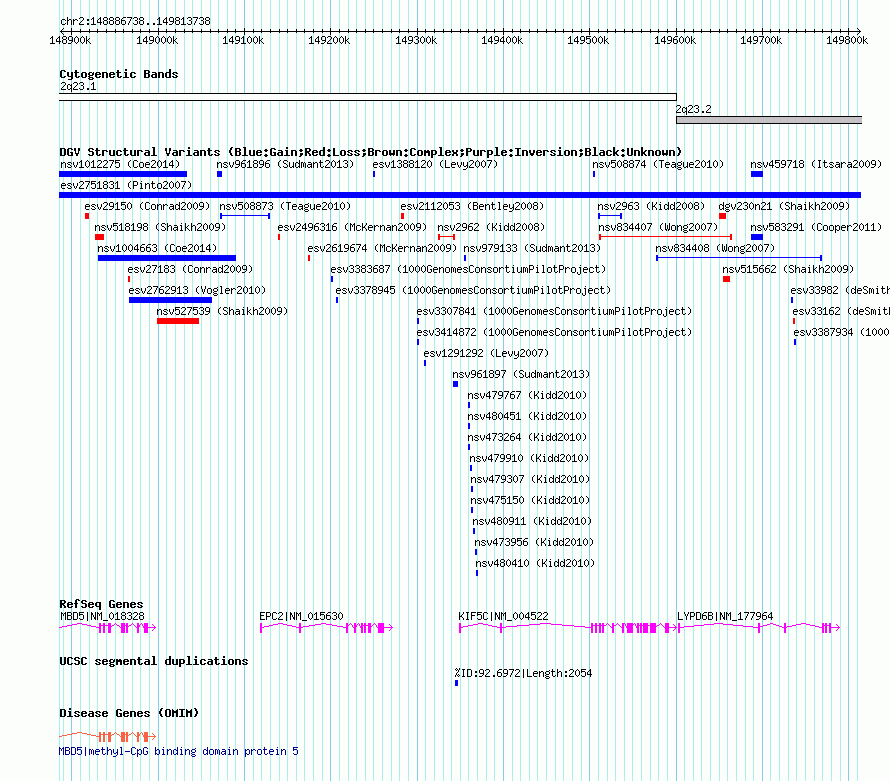The height and width of the screenshot is (781, 890).
Task: Click the segmental duplication marker %ID:92.6972
Action: coord(456,683)
